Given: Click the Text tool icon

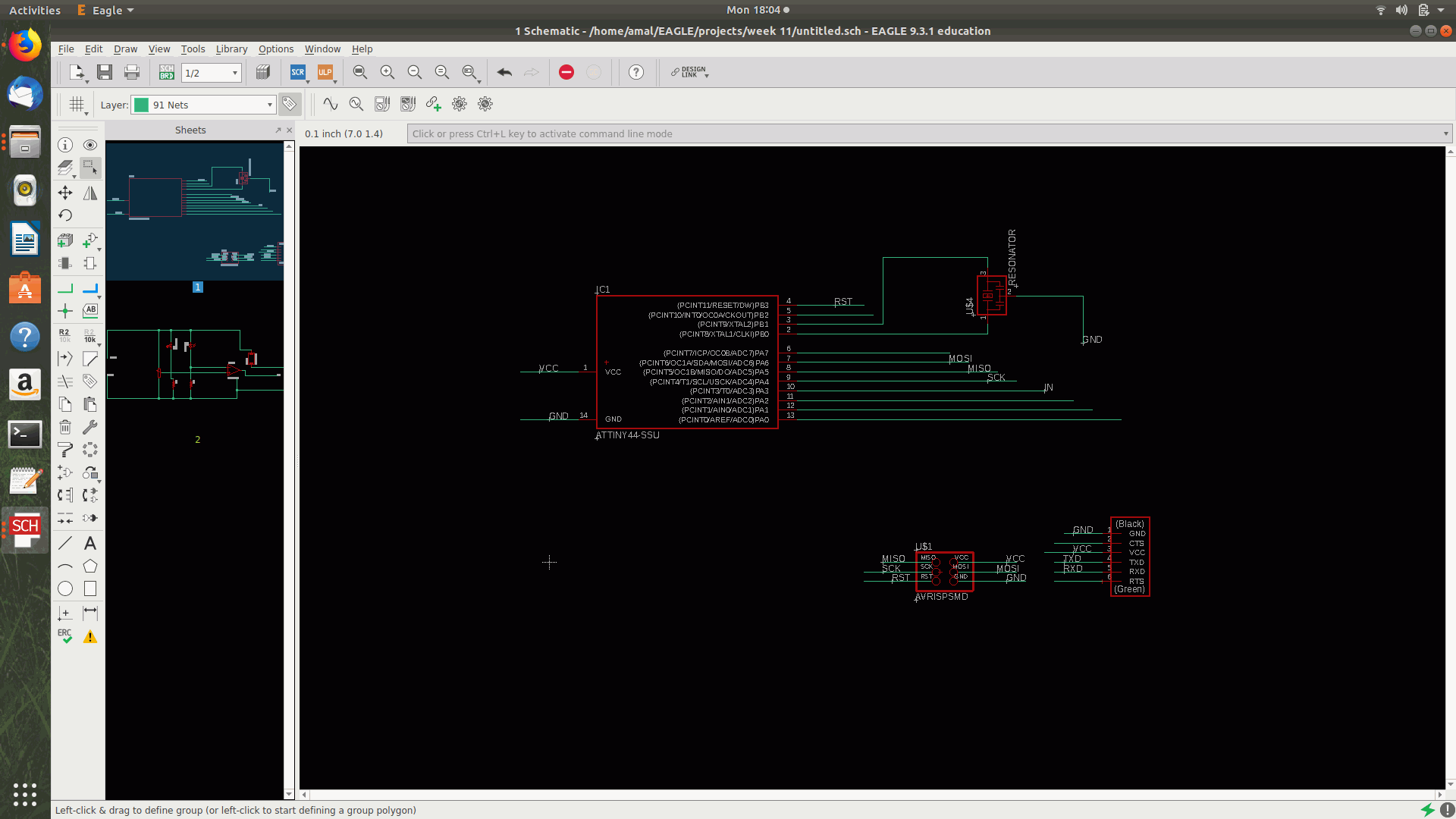Looking at the screenshot, I should pos(90,543).
